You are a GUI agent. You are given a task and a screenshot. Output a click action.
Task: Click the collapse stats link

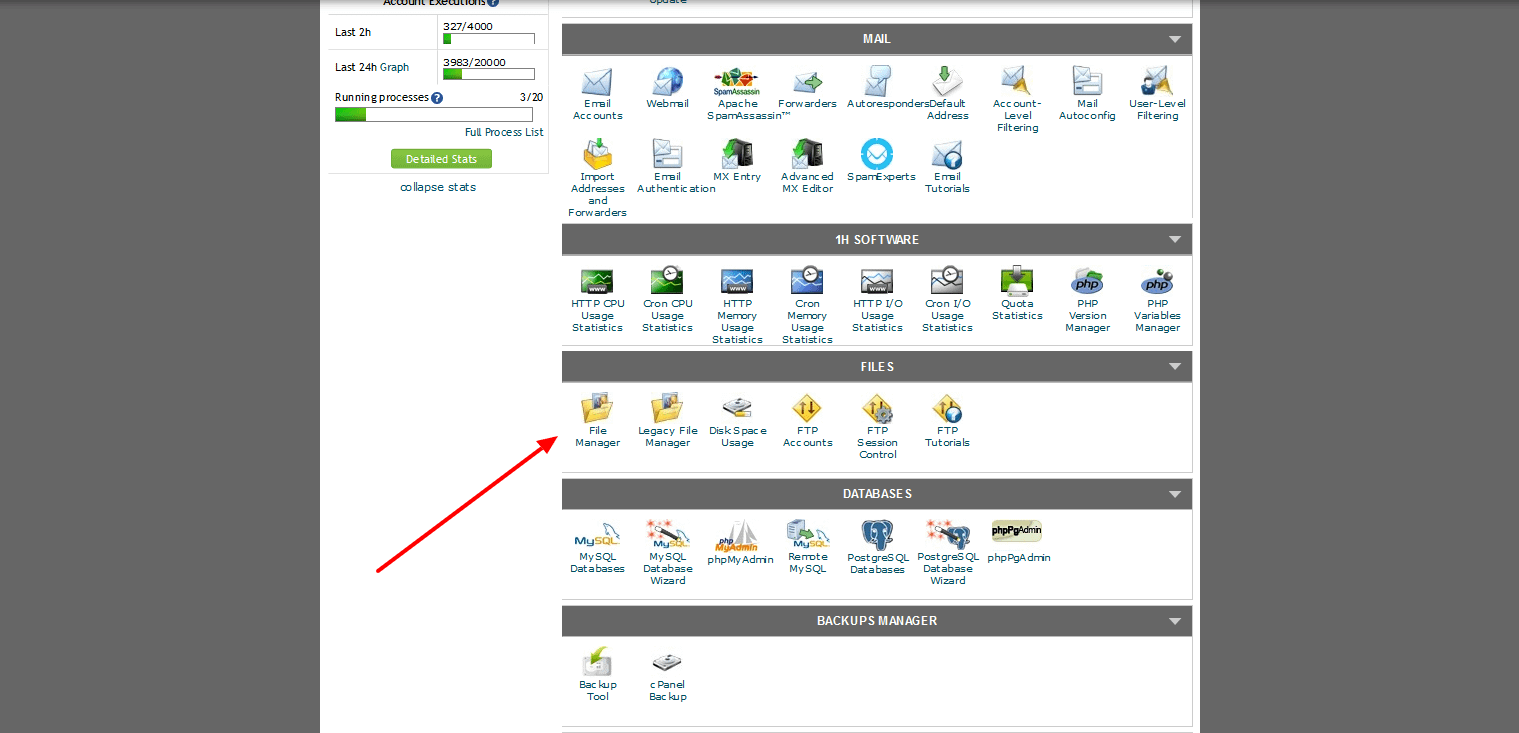click(x=438, y=187)
